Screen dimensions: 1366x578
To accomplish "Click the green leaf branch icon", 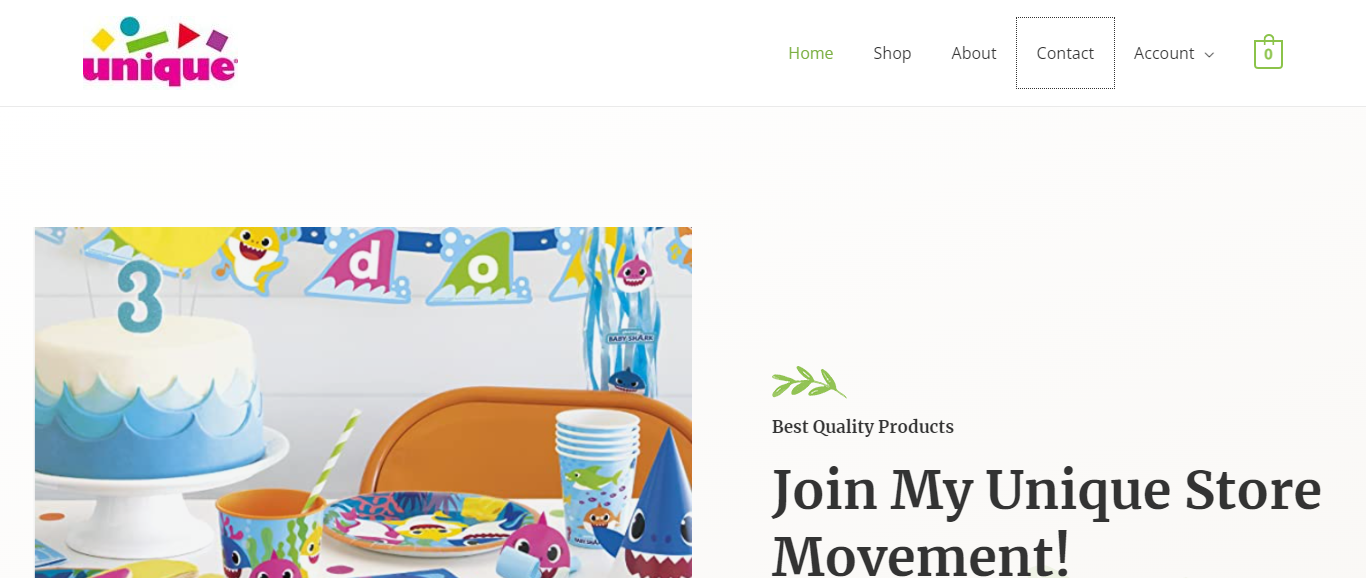I will pos(809,382).
